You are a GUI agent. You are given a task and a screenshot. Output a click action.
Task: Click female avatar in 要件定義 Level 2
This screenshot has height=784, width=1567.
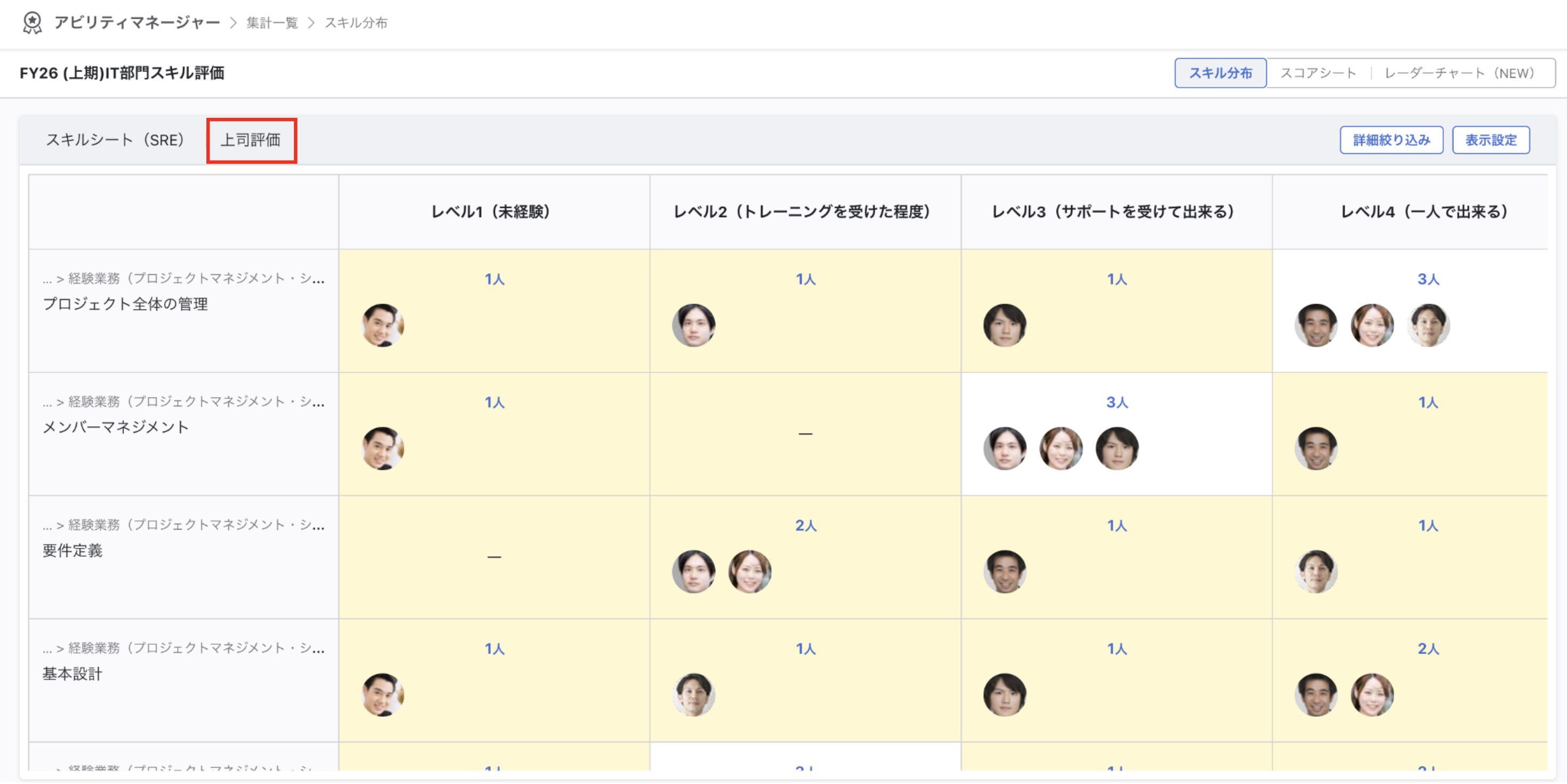click(x=749, y=572)
